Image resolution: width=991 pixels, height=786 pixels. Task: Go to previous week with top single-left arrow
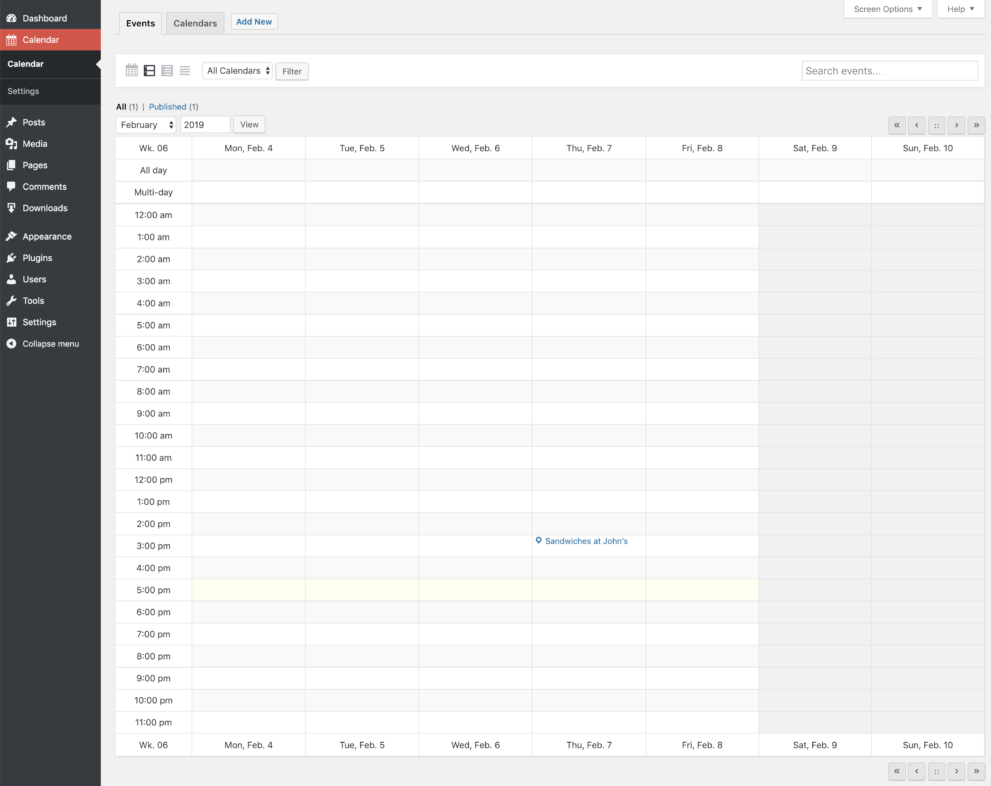coord(916,125)
